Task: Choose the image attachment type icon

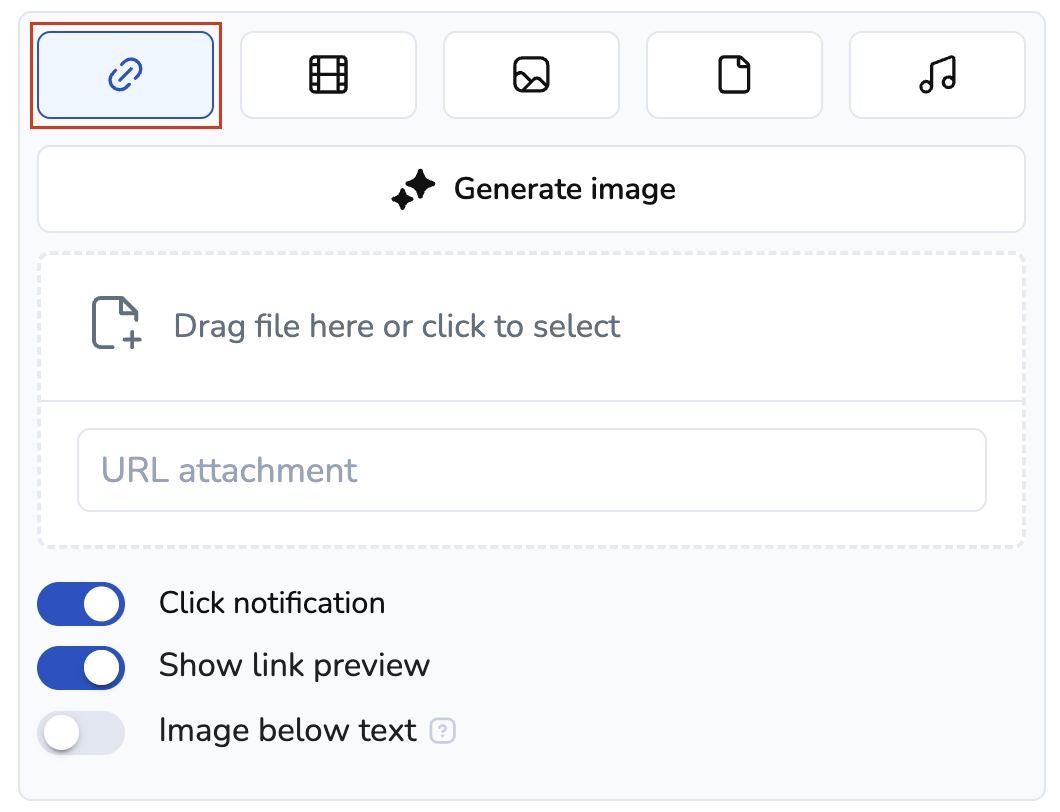Action: [531, 76]
